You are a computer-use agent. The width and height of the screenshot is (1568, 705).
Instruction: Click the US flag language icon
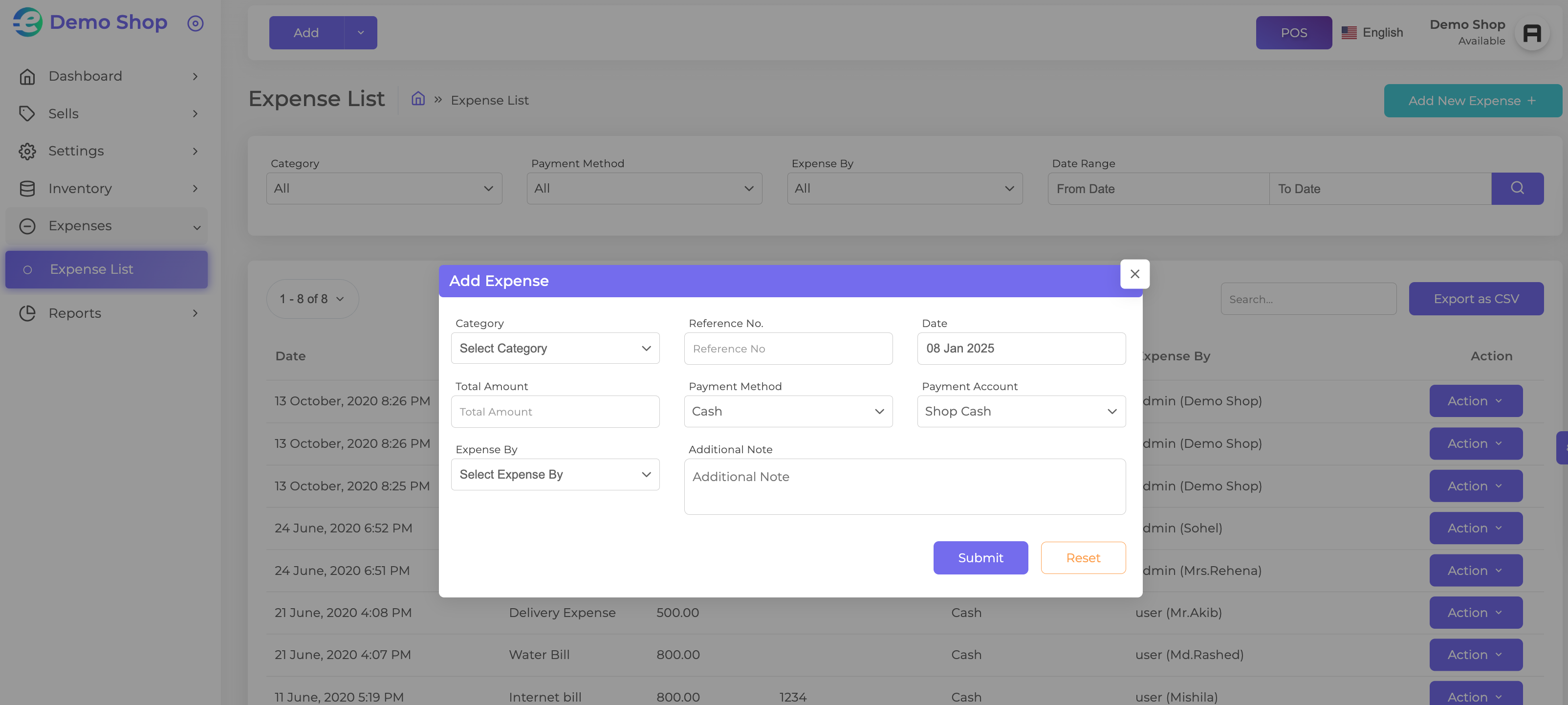pos(1349,33)
